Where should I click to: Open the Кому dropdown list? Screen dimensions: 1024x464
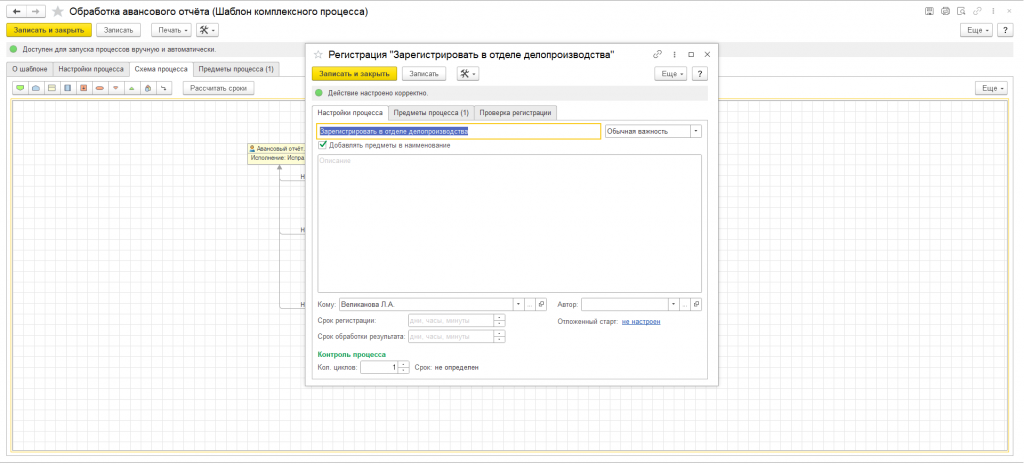click(x=518, y=303)
